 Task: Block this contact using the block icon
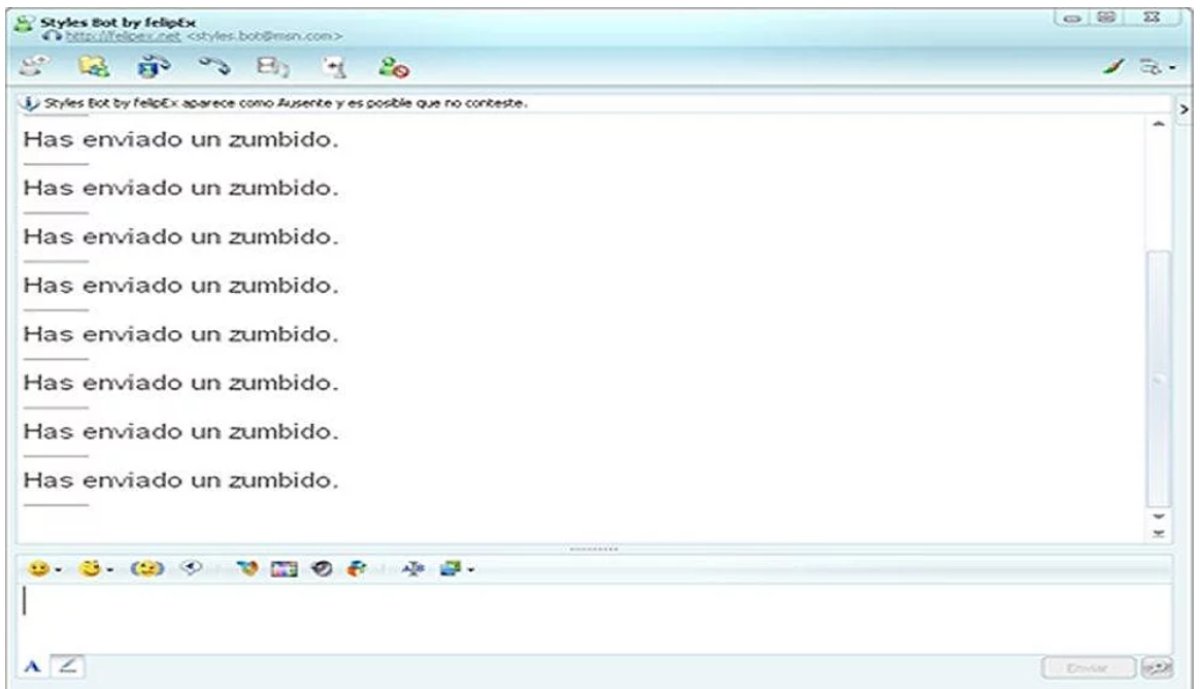390,68
